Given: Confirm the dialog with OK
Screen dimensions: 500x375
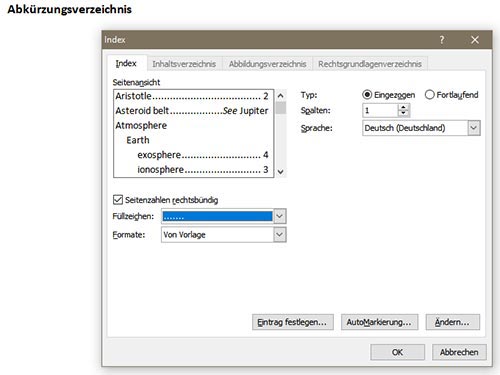Looking at the screenshot, I should [x=397, y=352].
